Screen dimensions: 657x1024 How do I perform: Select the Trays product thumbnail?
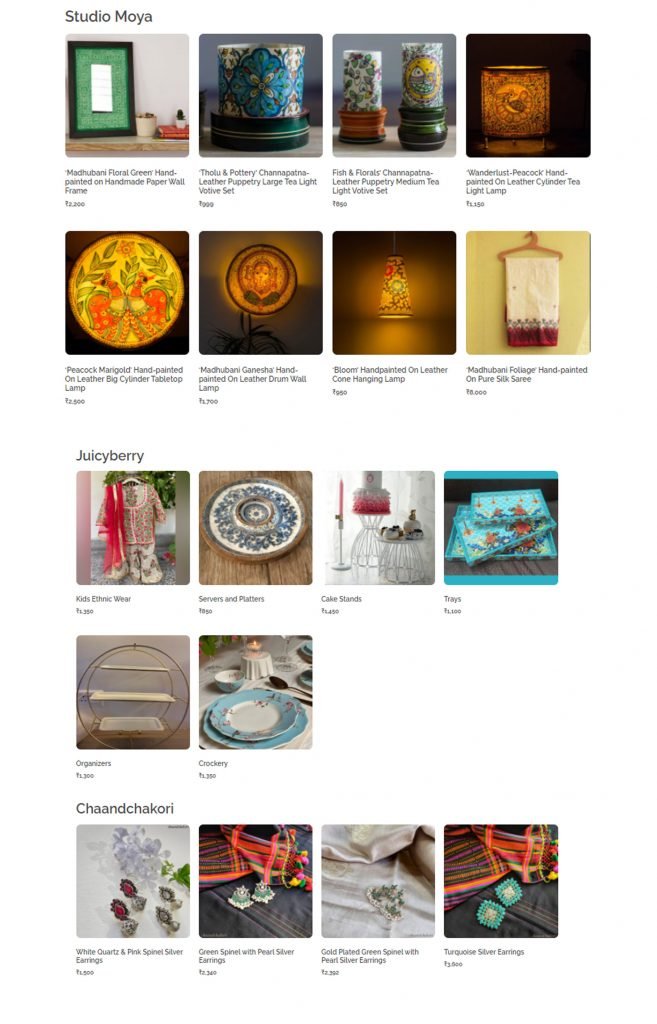(x=501, y=528)
